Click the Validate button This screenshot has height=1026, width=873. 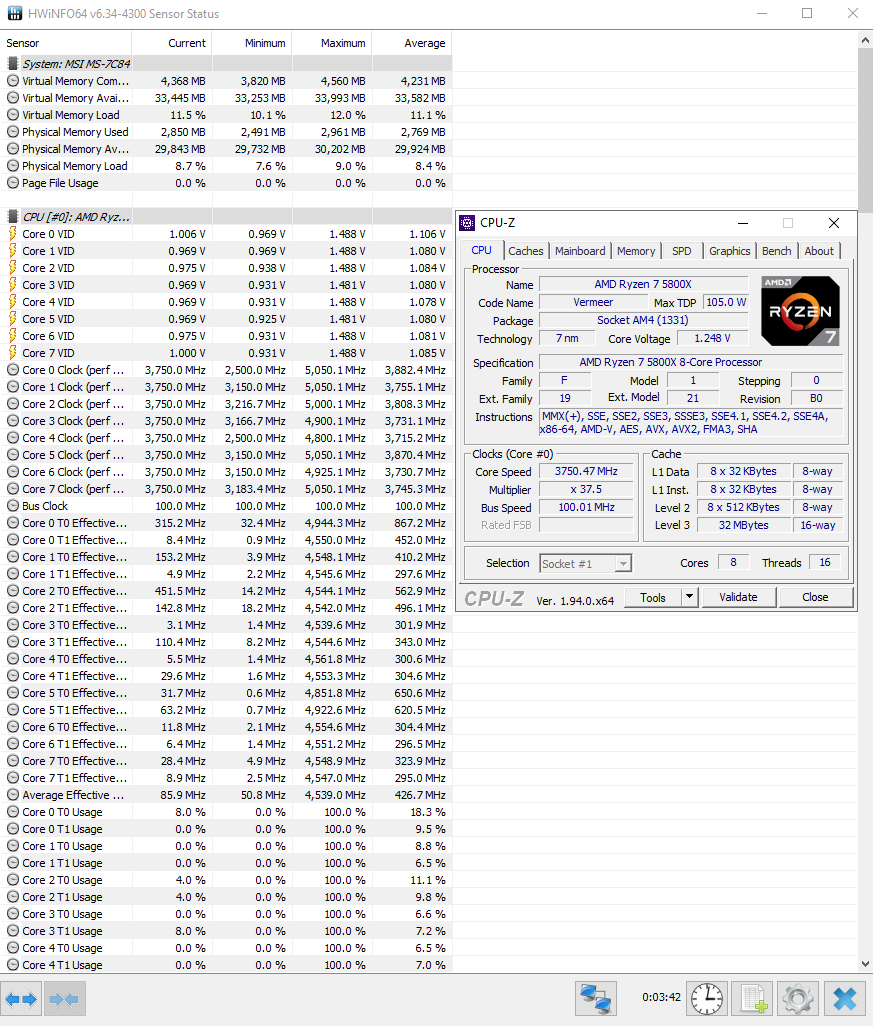738,597
